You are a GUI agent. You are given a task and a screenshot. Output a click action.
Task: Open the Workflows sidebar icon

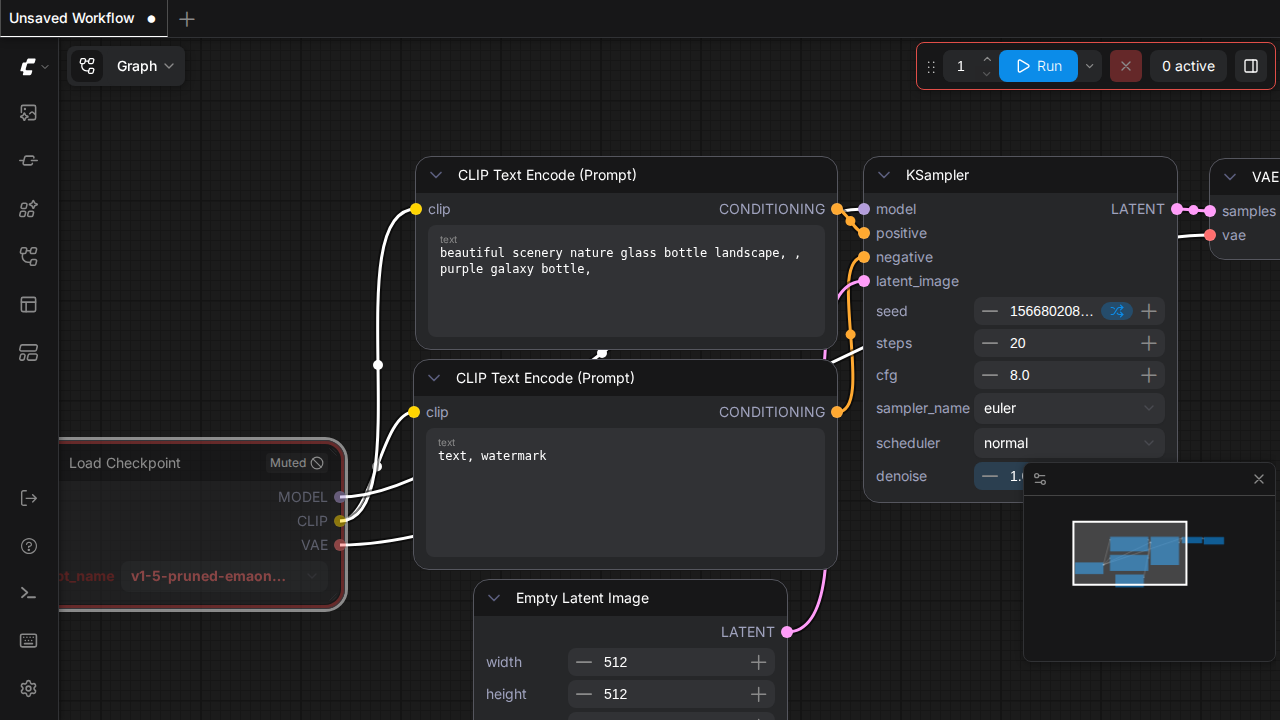coord(28,257)
